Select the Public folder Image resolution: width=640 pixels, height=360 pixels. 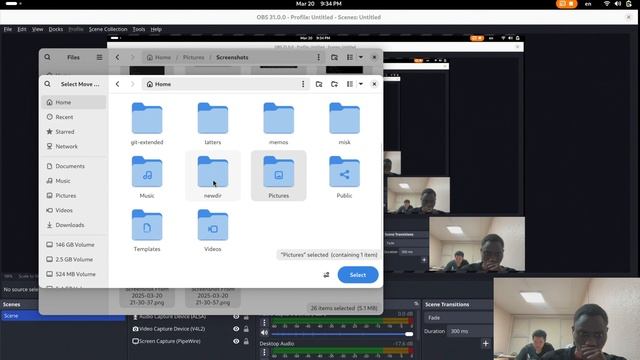point(344,176)
